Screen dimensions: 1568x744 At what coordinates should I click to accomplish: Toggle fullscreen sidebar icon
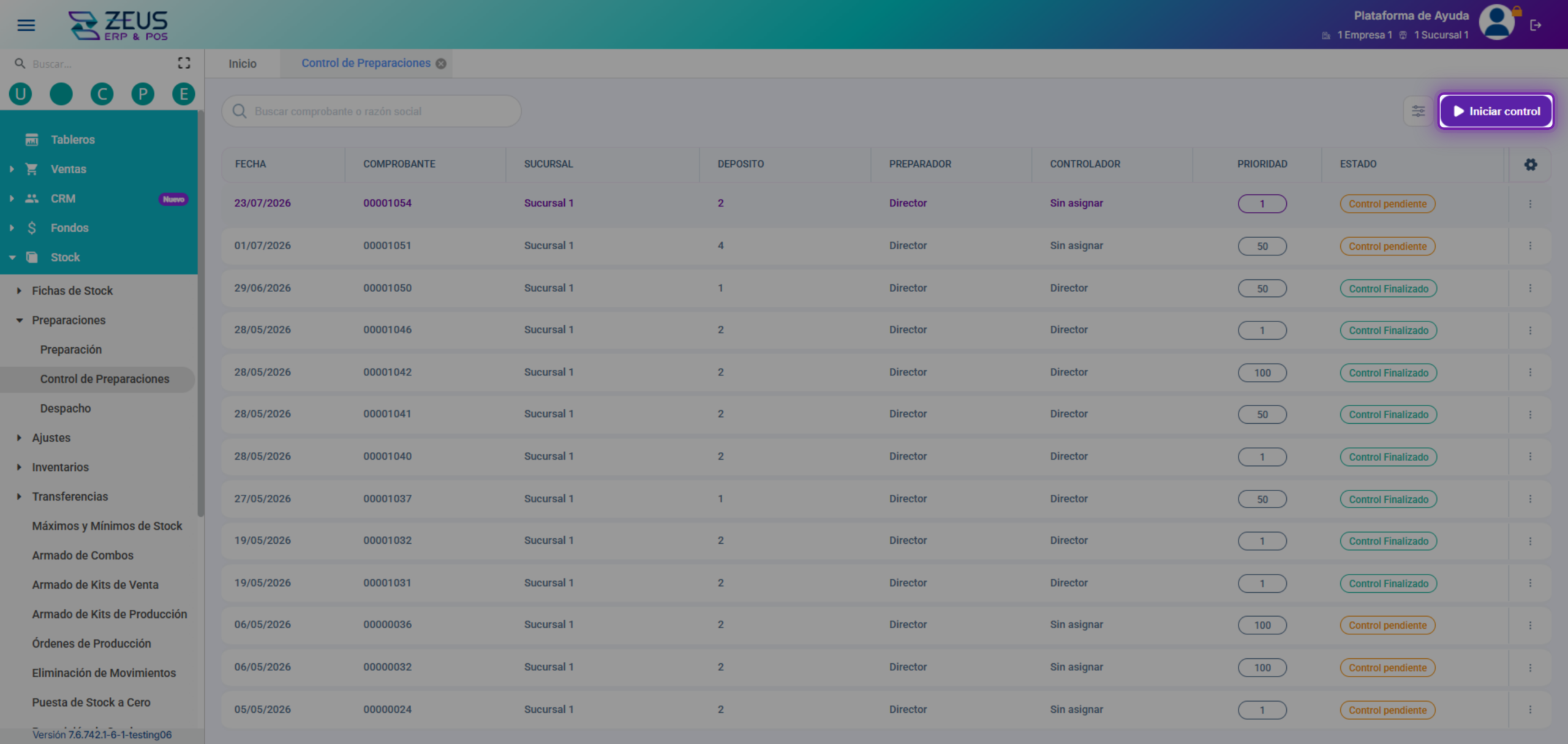coord(184,63)
